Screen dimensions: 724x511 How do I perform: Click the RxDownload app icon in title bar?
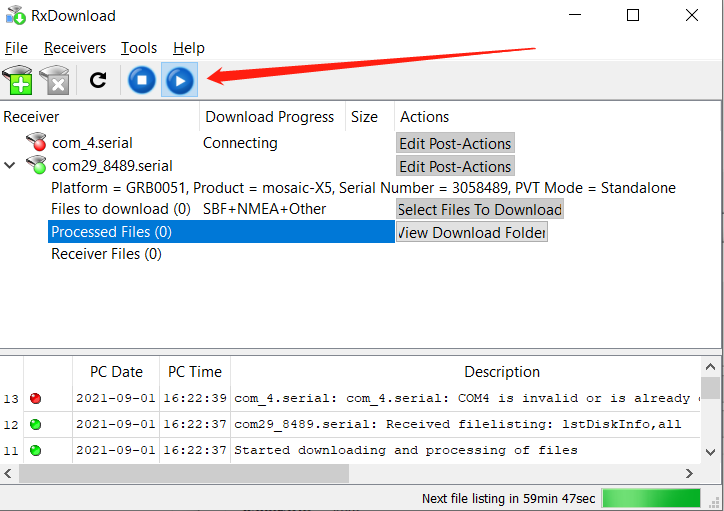[x=16, y=15]
